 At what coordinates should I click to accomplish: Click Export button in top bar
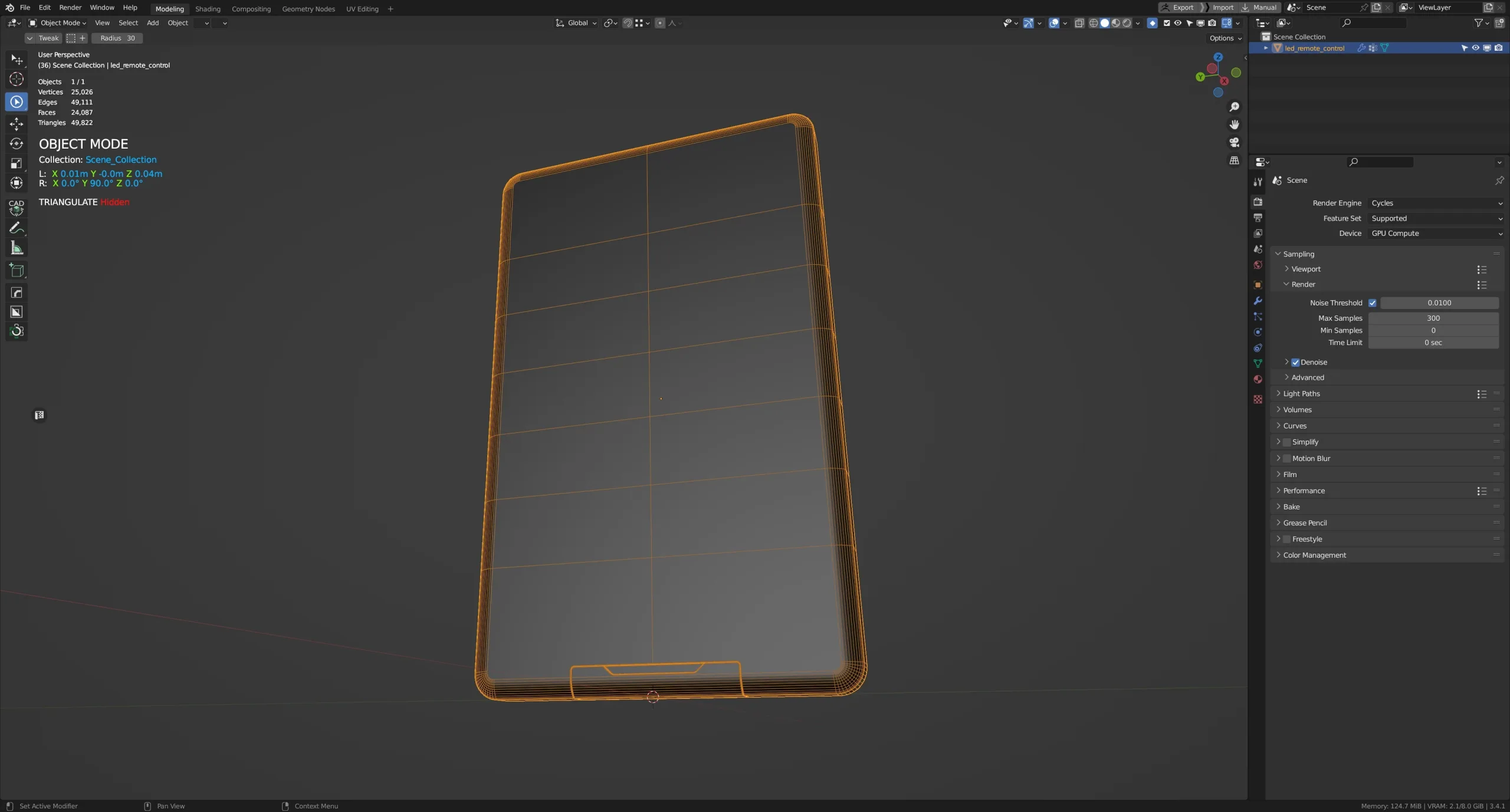coord(1183,8)
